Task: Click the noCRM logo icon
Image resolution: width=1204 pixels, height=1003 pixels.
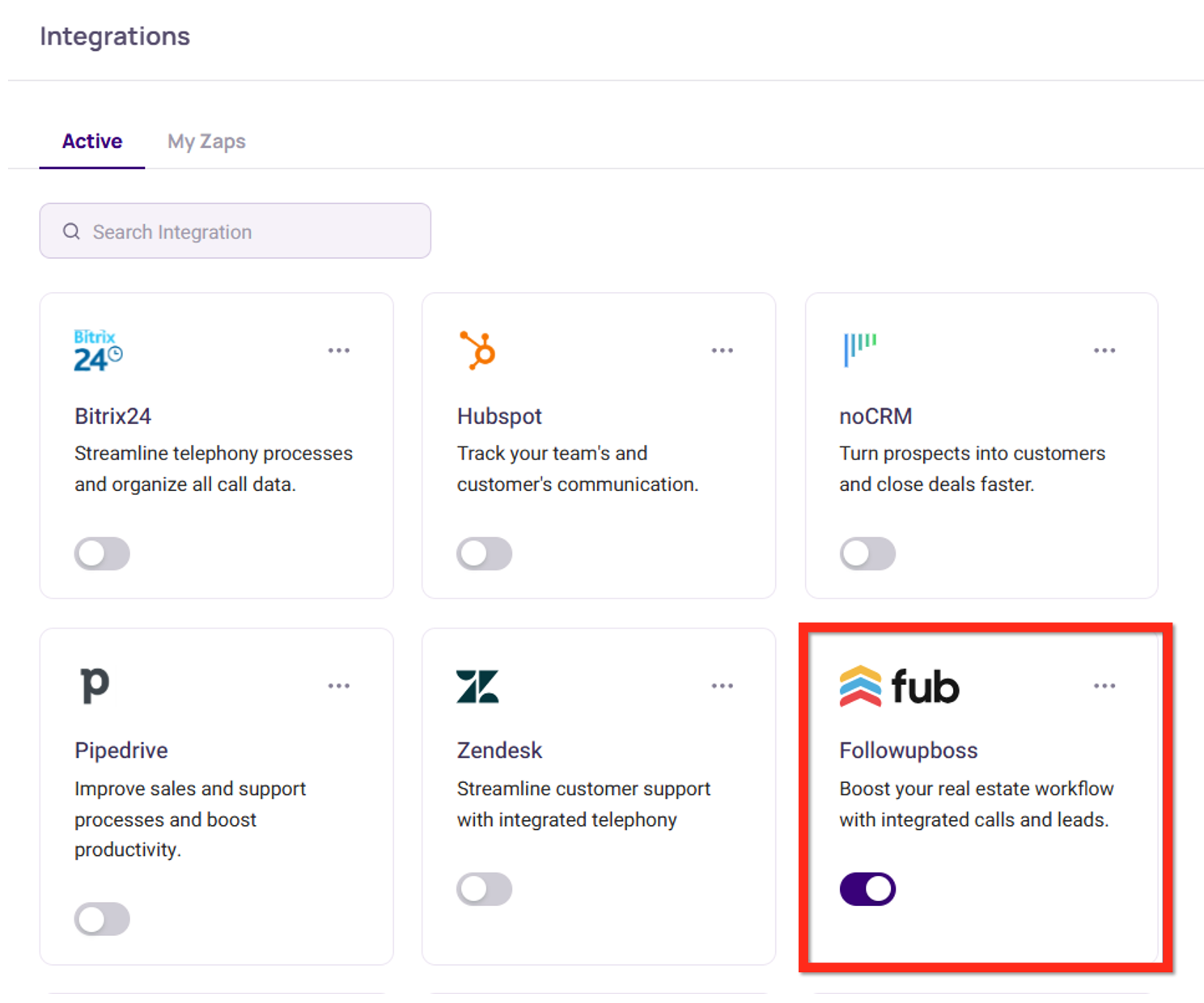Action: click(x=860, y=349)
